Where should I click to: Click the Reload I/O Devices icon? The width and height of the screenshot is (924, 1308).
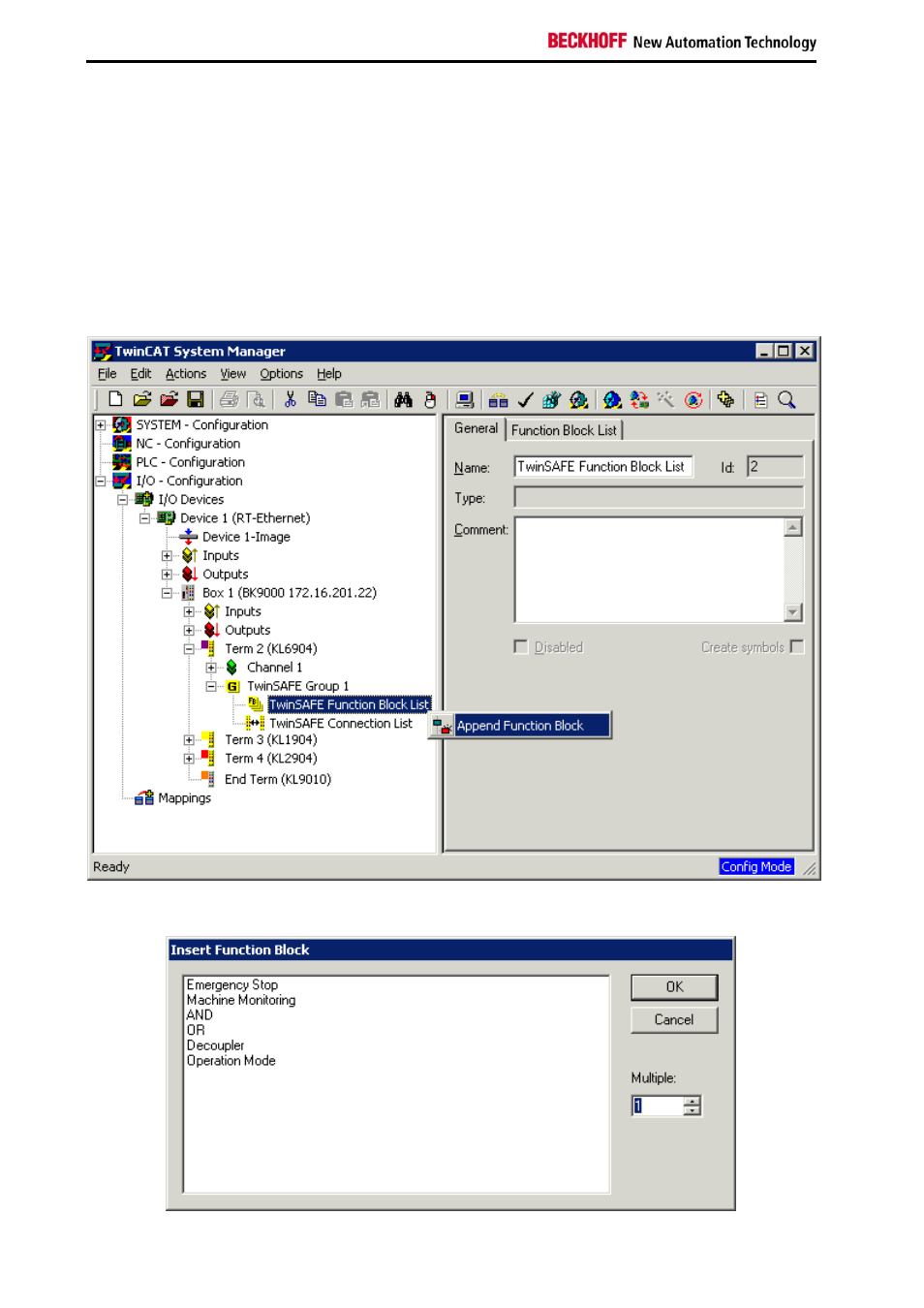[x=639, y=399]
